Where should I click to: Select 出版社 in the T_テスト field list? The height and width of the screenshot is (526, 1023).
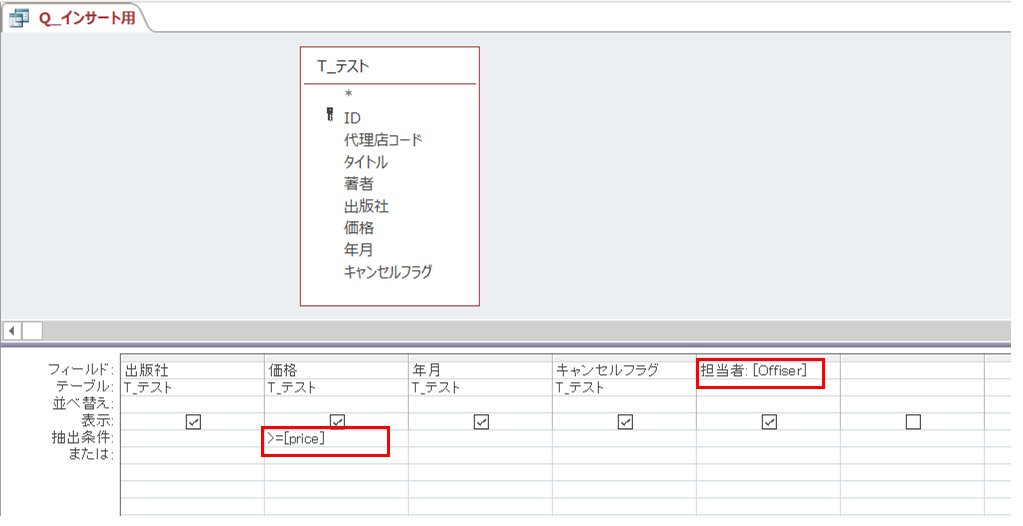pyautogui.click(x=366, y=206)
